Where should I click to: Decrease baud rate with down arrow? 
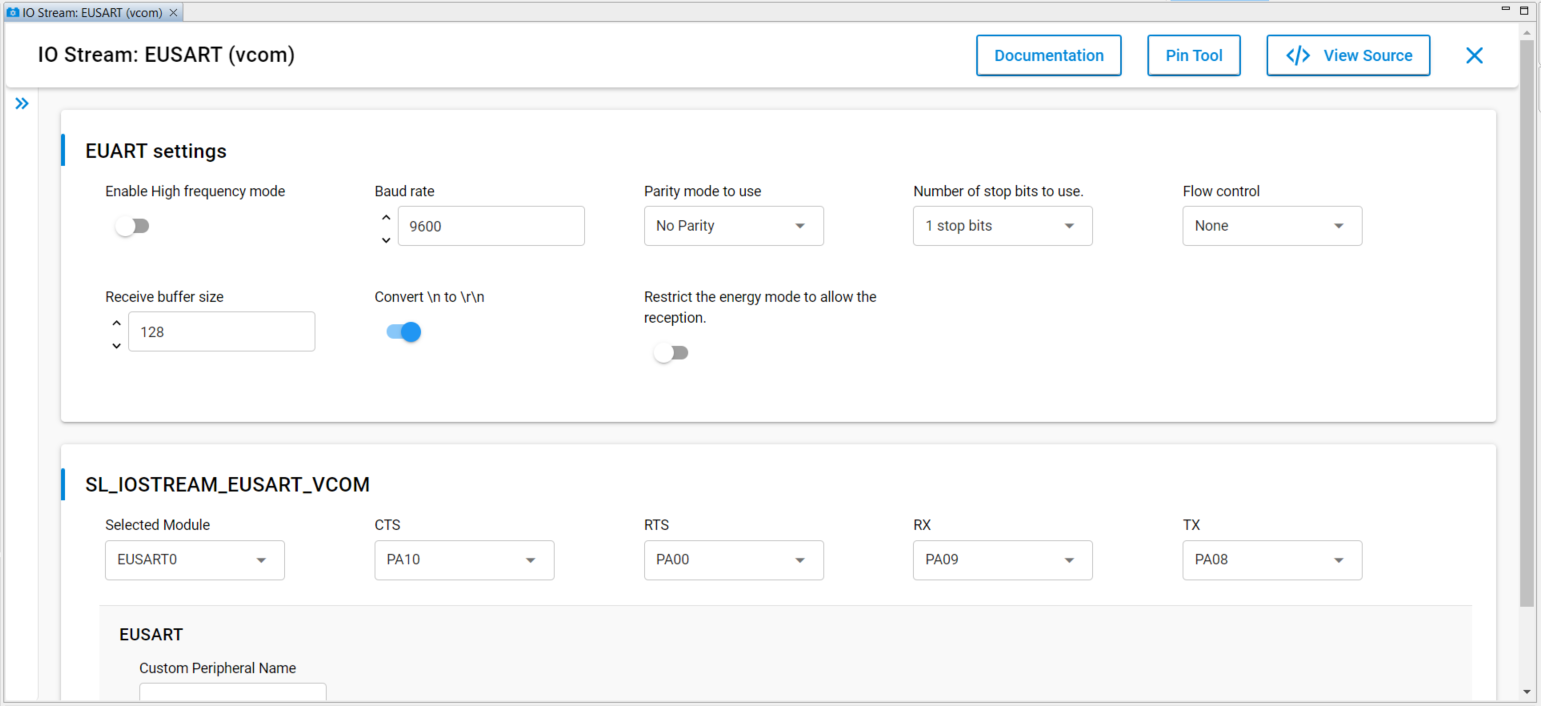point(386,239)
